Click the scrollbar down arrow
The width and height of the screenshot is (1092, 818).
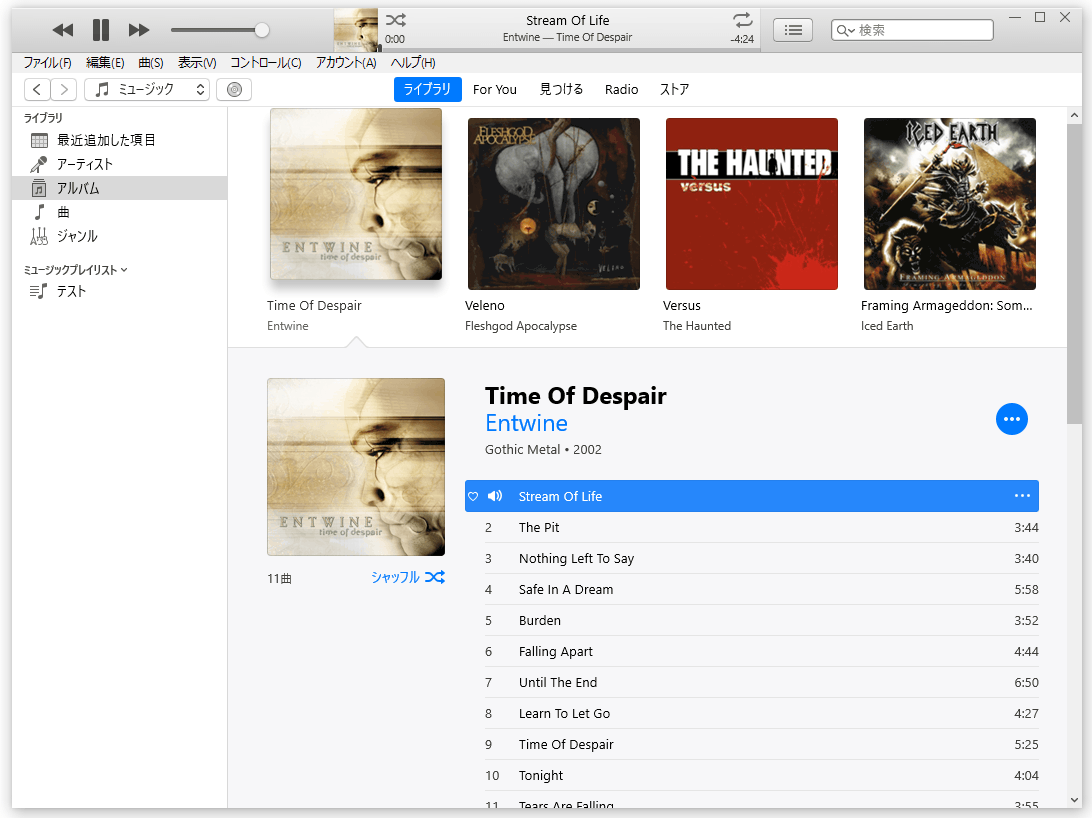[1074, 801]
